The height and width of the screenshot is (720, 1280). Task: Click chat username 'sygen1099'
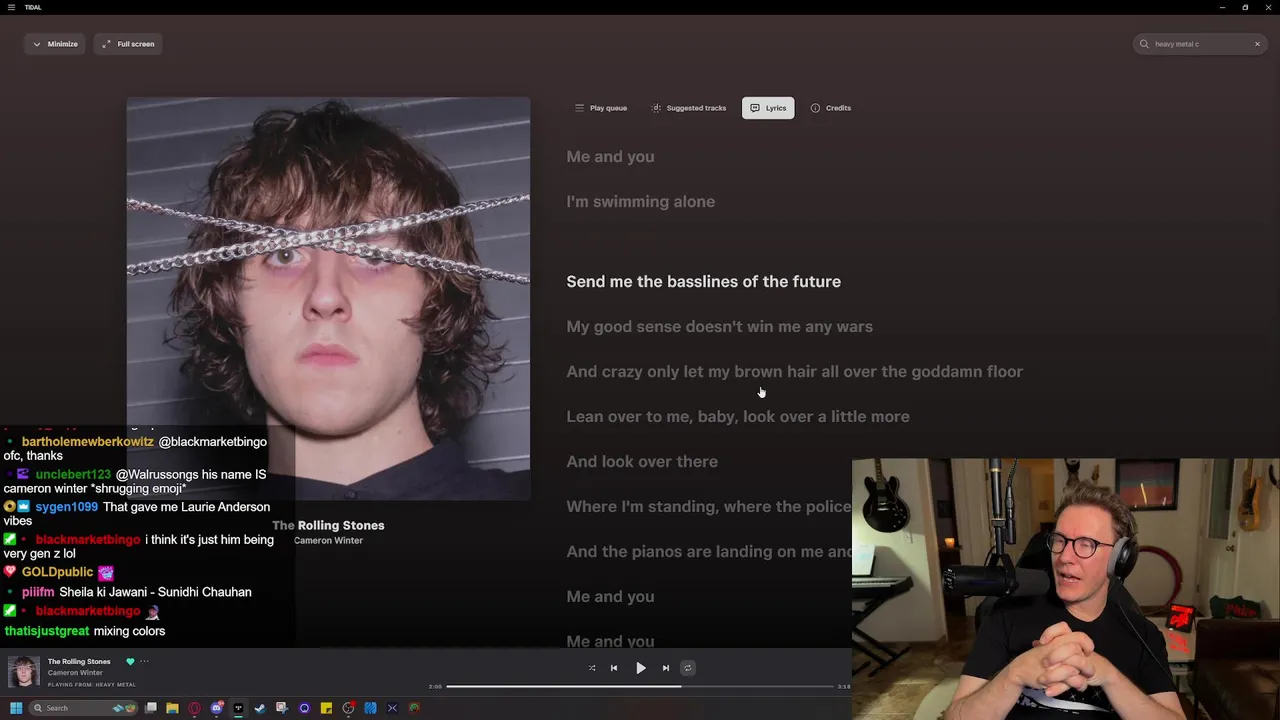click(67, 507)
